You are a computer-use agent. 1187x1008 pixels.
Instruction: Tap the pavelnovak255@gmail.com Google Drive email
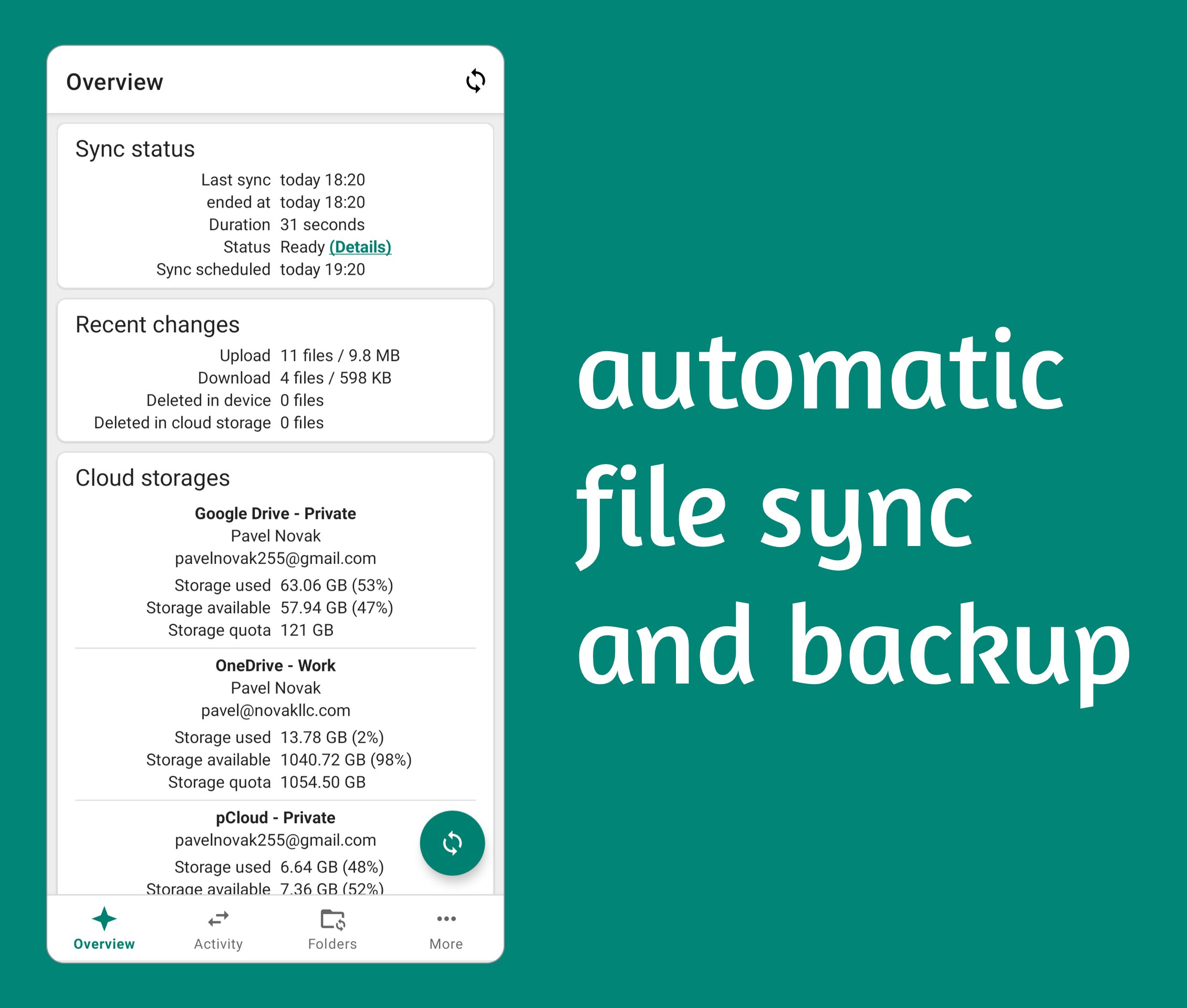(x=275, y=558)
